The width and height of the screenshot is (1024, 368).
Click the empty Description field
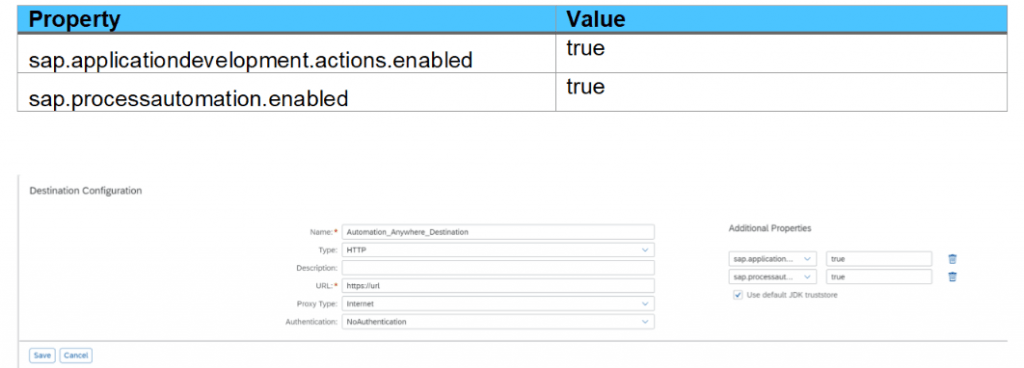(x=498, y=268)
